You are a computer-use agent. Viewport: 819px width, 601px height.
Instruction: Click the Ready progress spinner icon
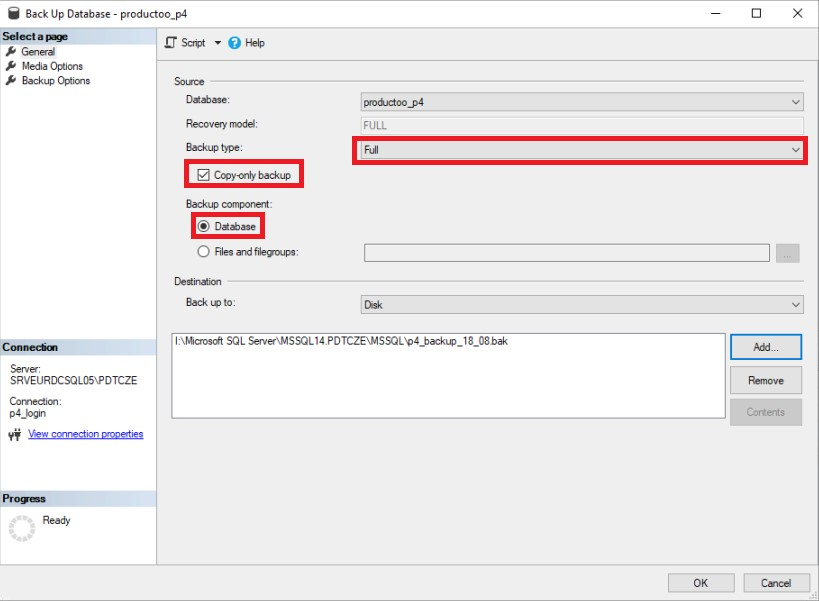click(22, 529)
